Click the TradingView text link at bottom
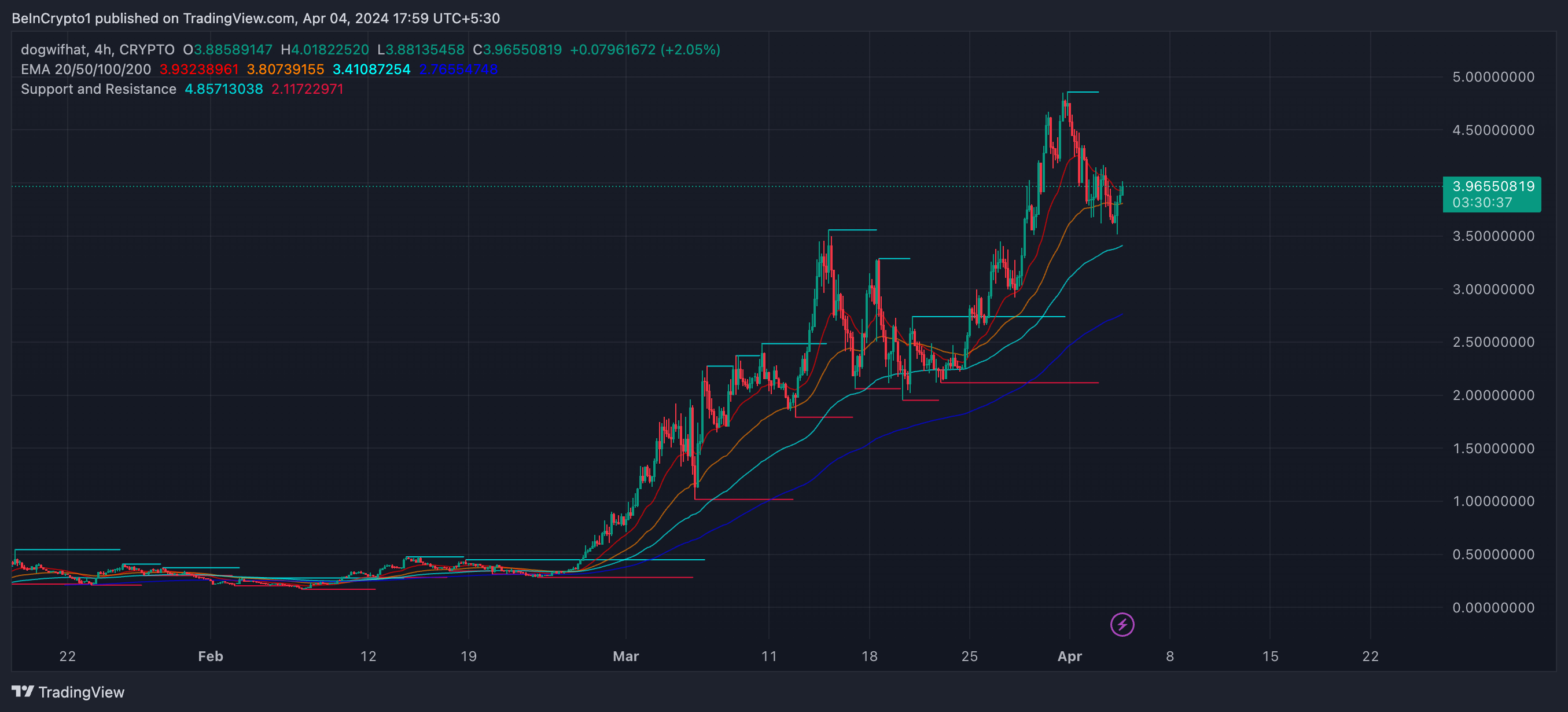 coord(81,692)
